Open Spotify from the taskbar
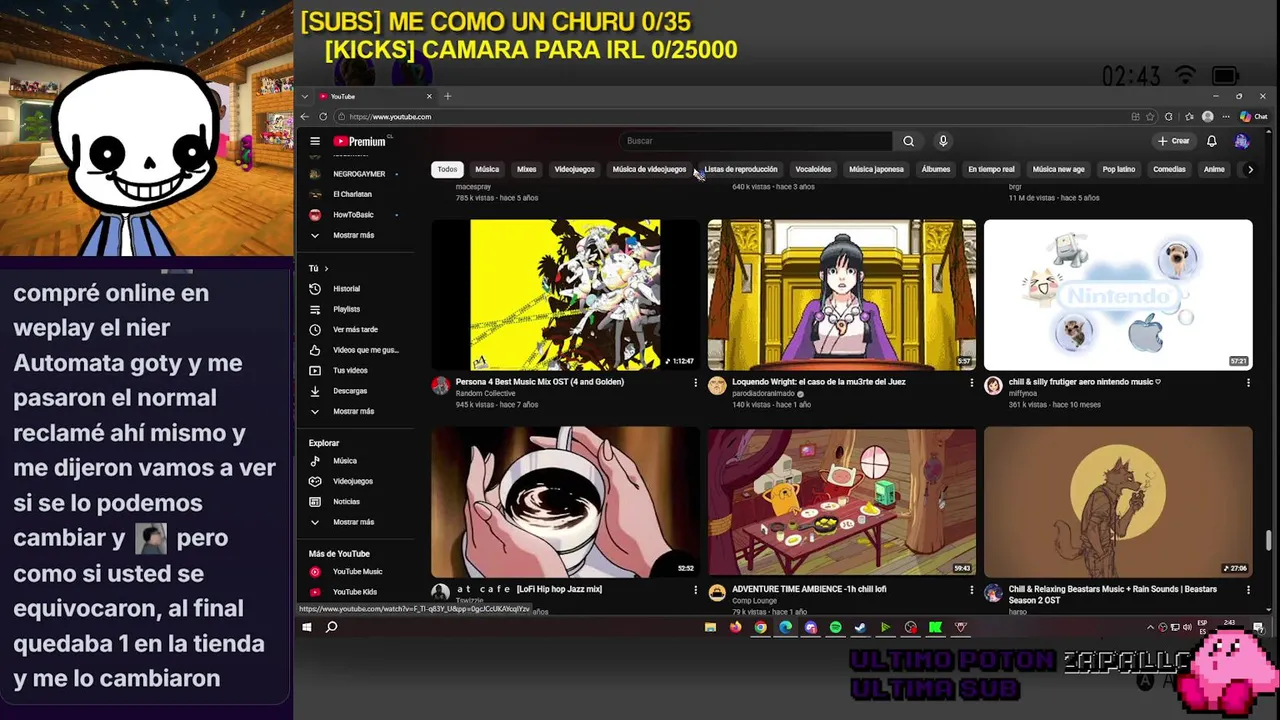 836,627
